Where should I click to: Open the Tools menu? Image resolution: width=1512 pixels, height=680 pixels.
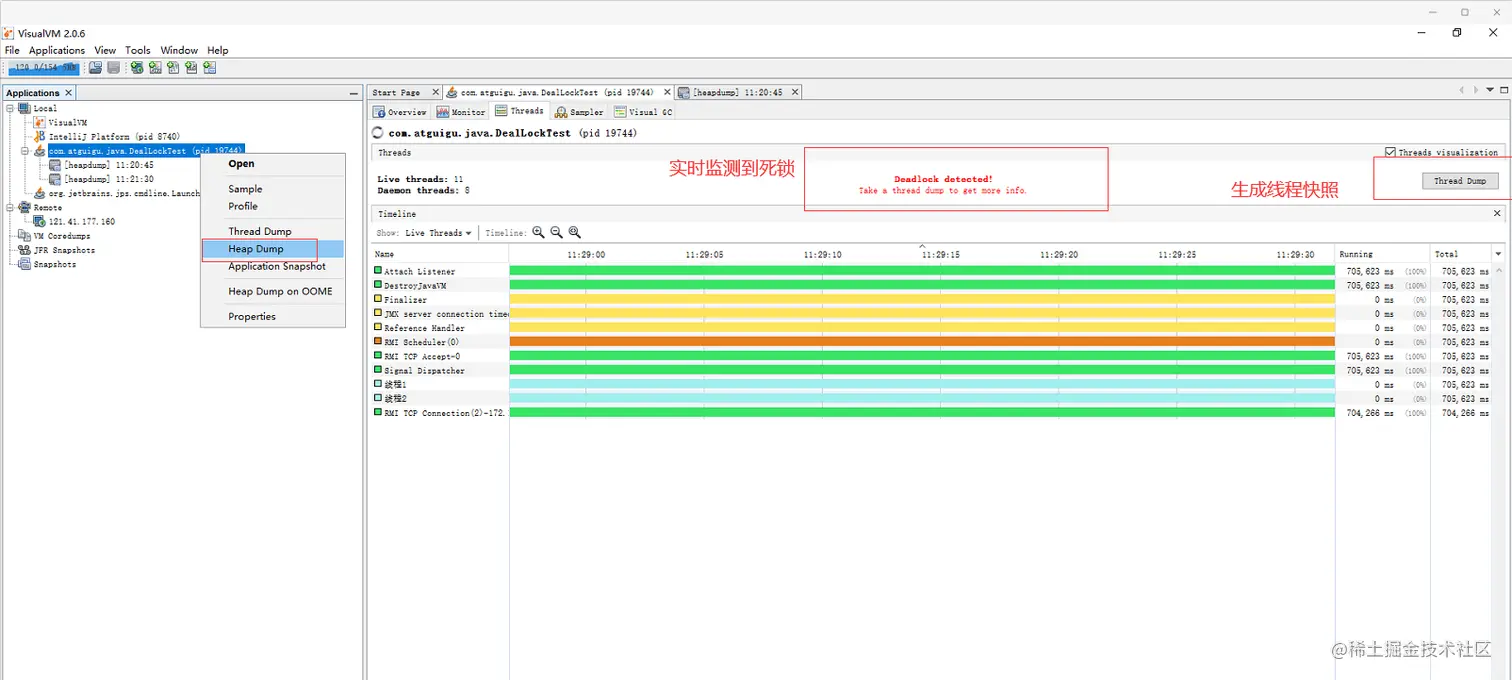(x=138, y=50)
